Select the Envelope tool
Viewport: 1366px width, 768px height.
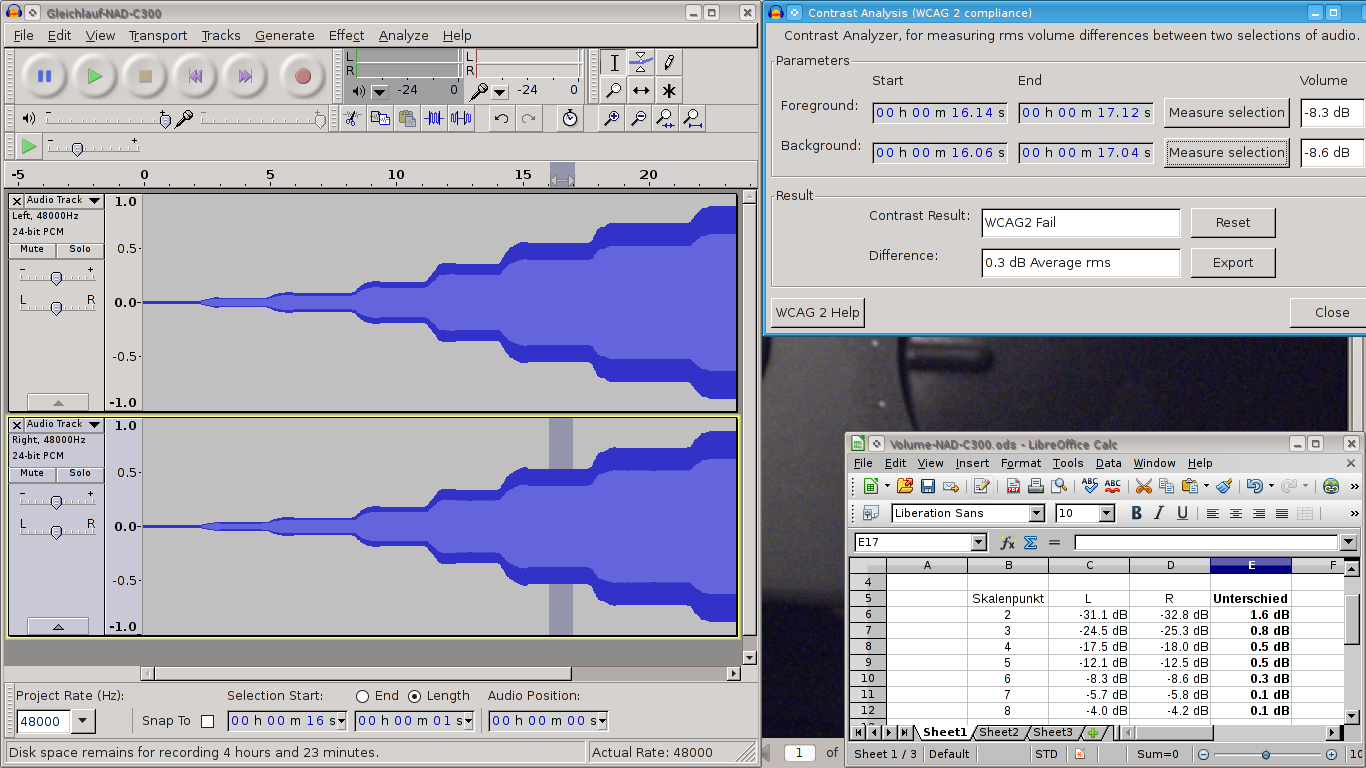(641, 62)
